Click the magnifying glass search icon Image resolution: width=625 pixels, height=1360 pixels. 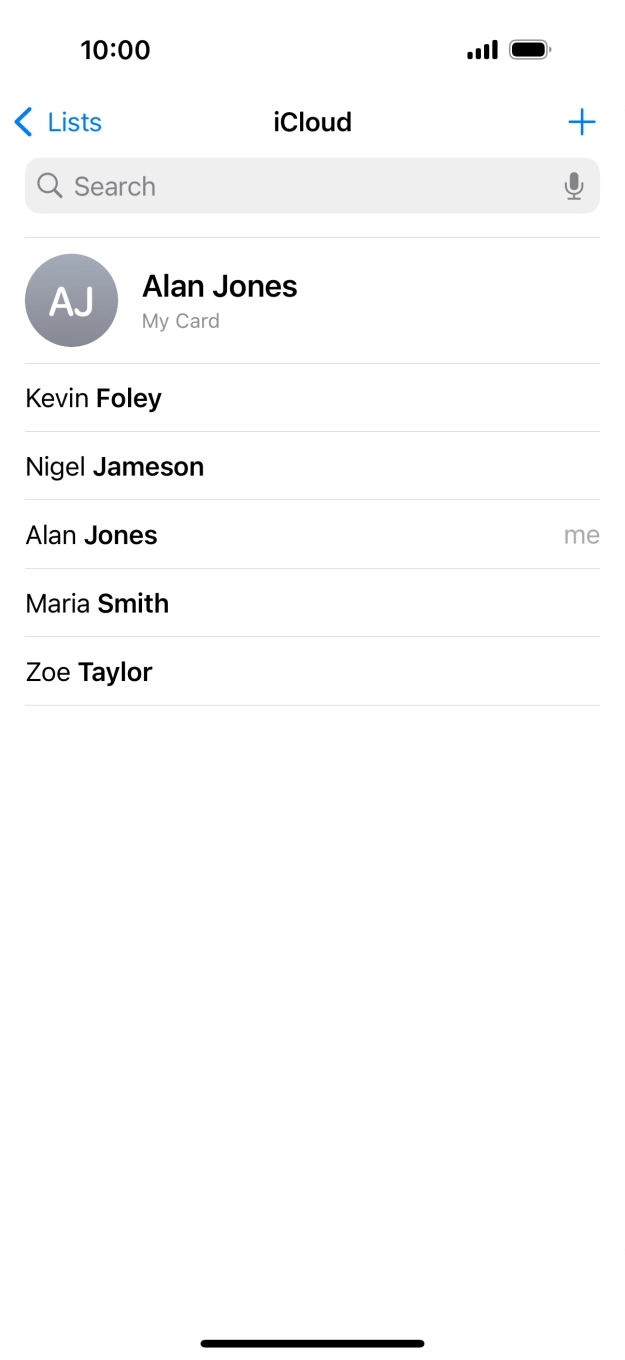pos(49,186)
